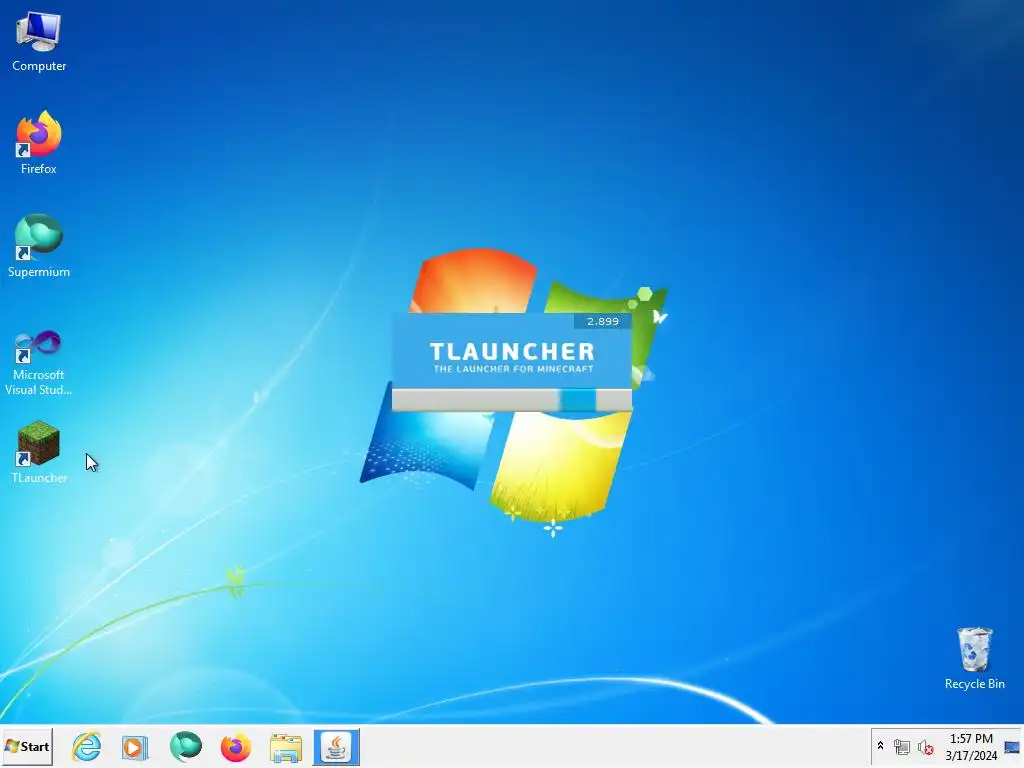Viewport: 1024px width, 768px height.
Task: Open the clock showing 1:57 PM
Action: pos(971,746)
